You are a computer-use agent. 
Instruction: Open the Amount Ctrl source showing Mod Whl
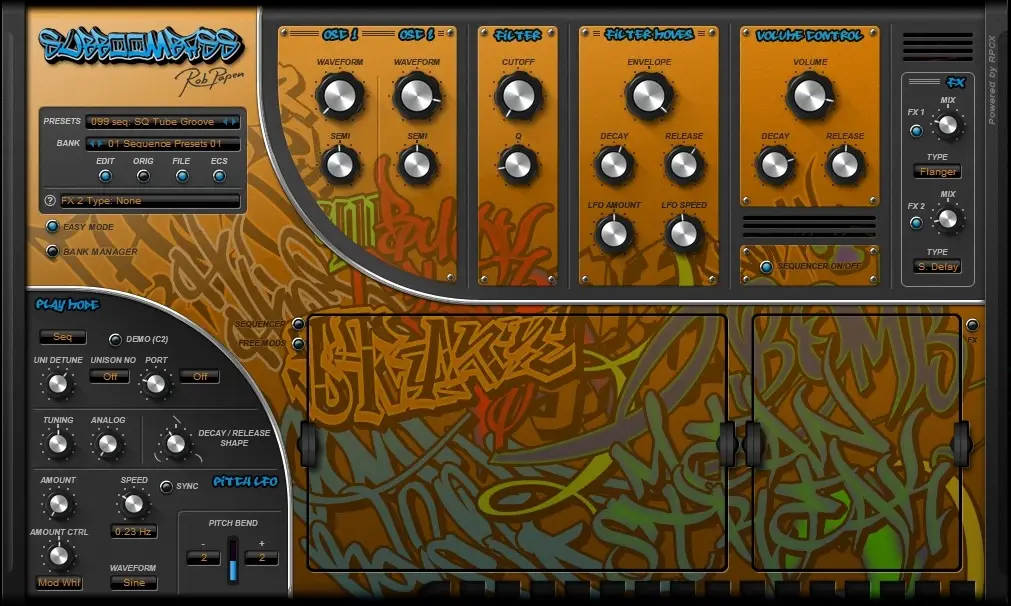(x=59, y=583)
